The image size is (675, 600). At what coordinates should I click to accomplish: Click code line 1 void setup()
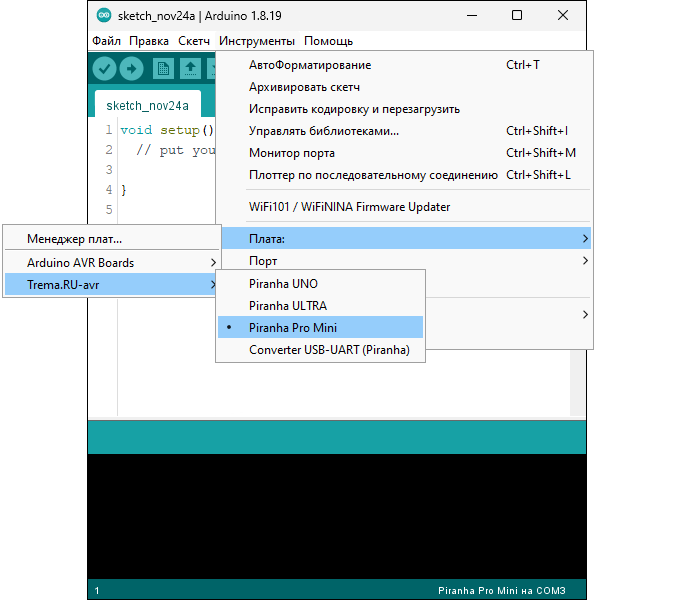pos(167,130)
